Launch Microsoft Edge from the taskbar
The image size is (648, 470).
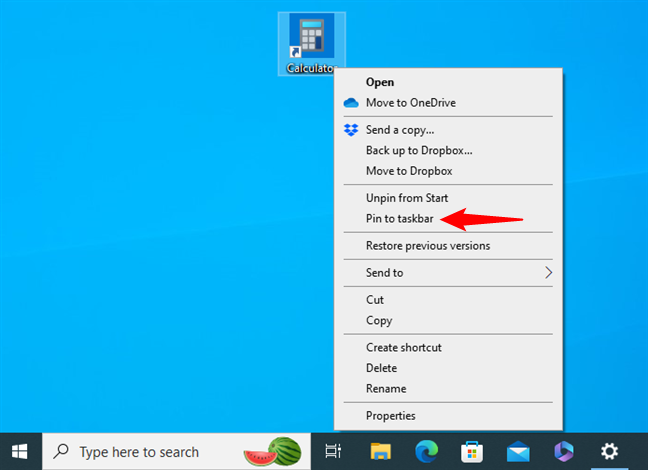pyautogui.click(x=426, y=451)
